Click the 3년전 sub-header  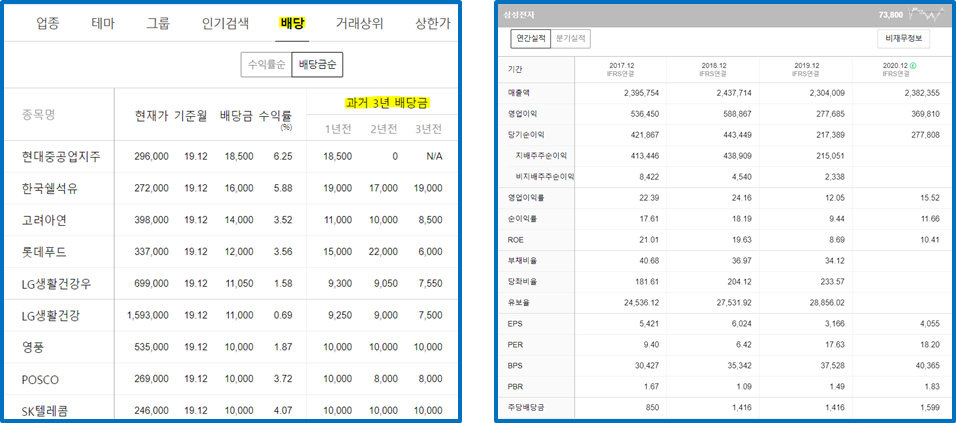tap(428, 129)
